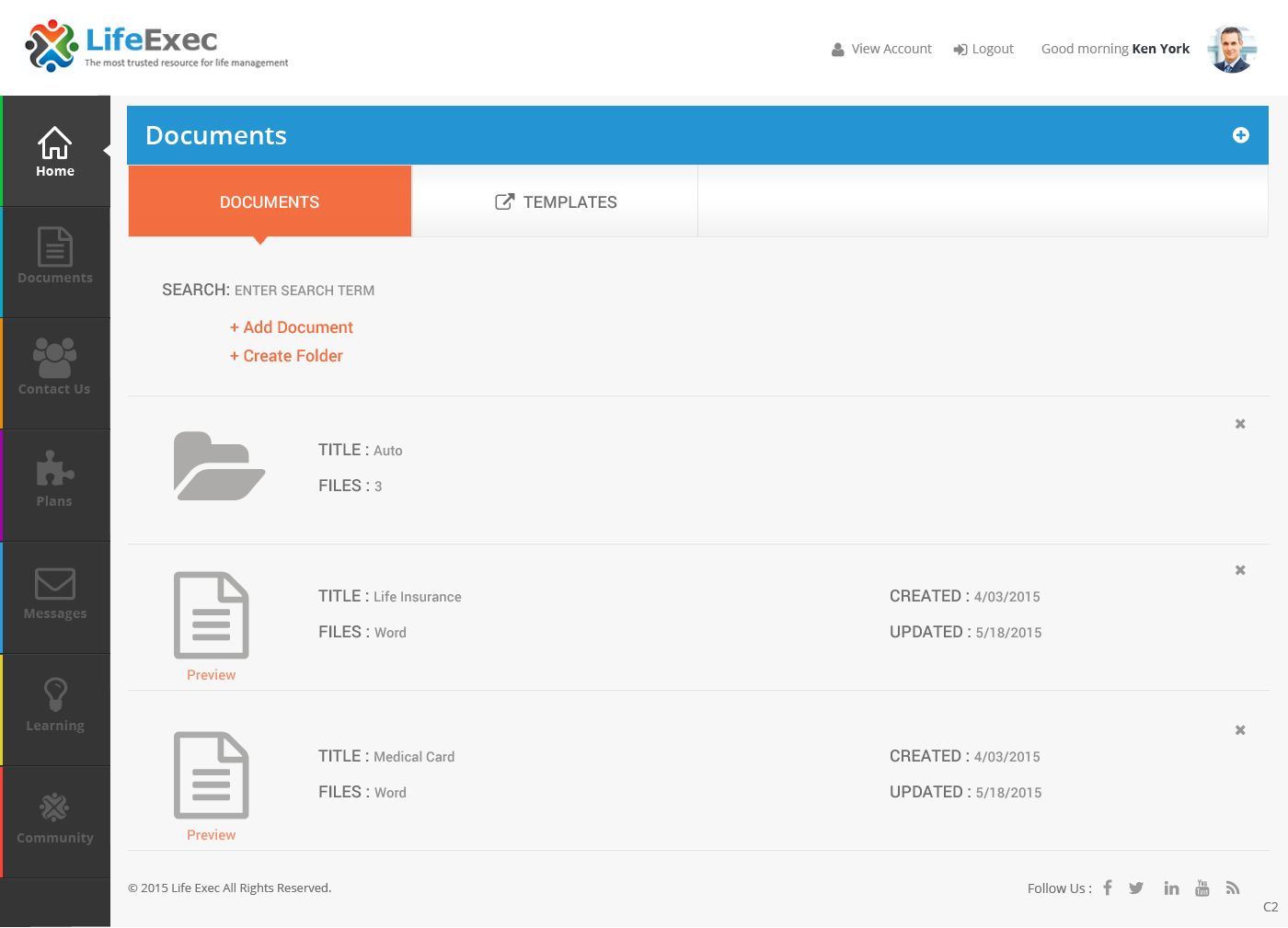Viewport: 1288px width, 928px height.
Task: Click the YouTube icon next to Follow Us
Action: coord(1202,888)
